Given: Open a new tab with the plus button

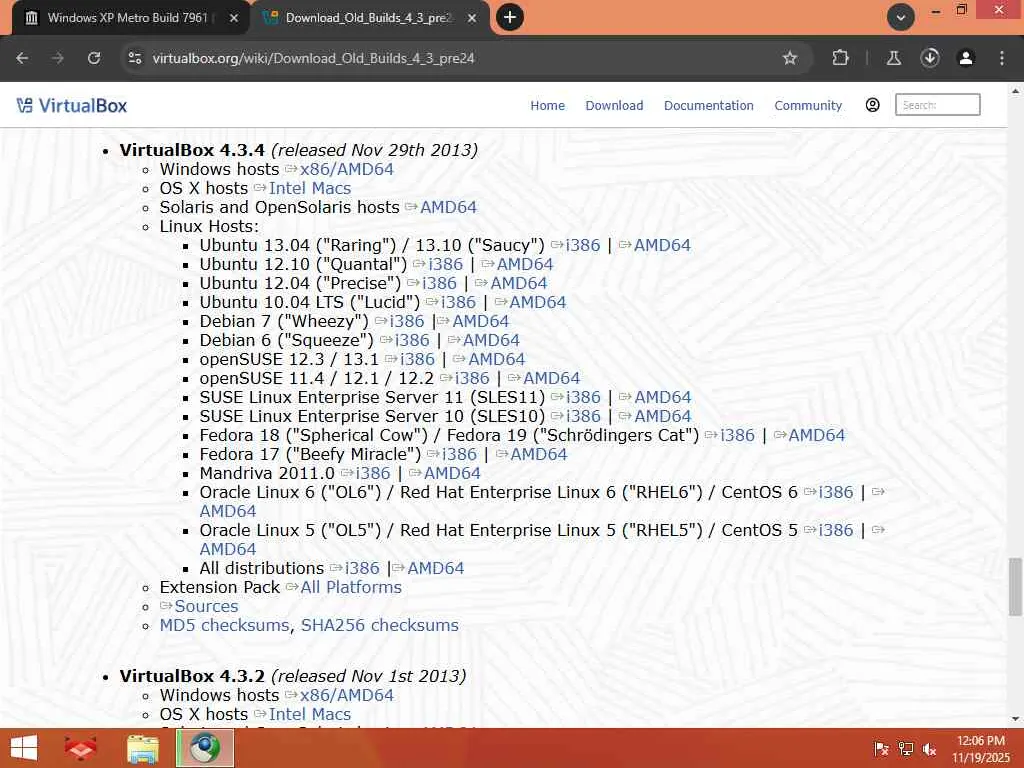Looking at the screenshot, I should [510, 17].
